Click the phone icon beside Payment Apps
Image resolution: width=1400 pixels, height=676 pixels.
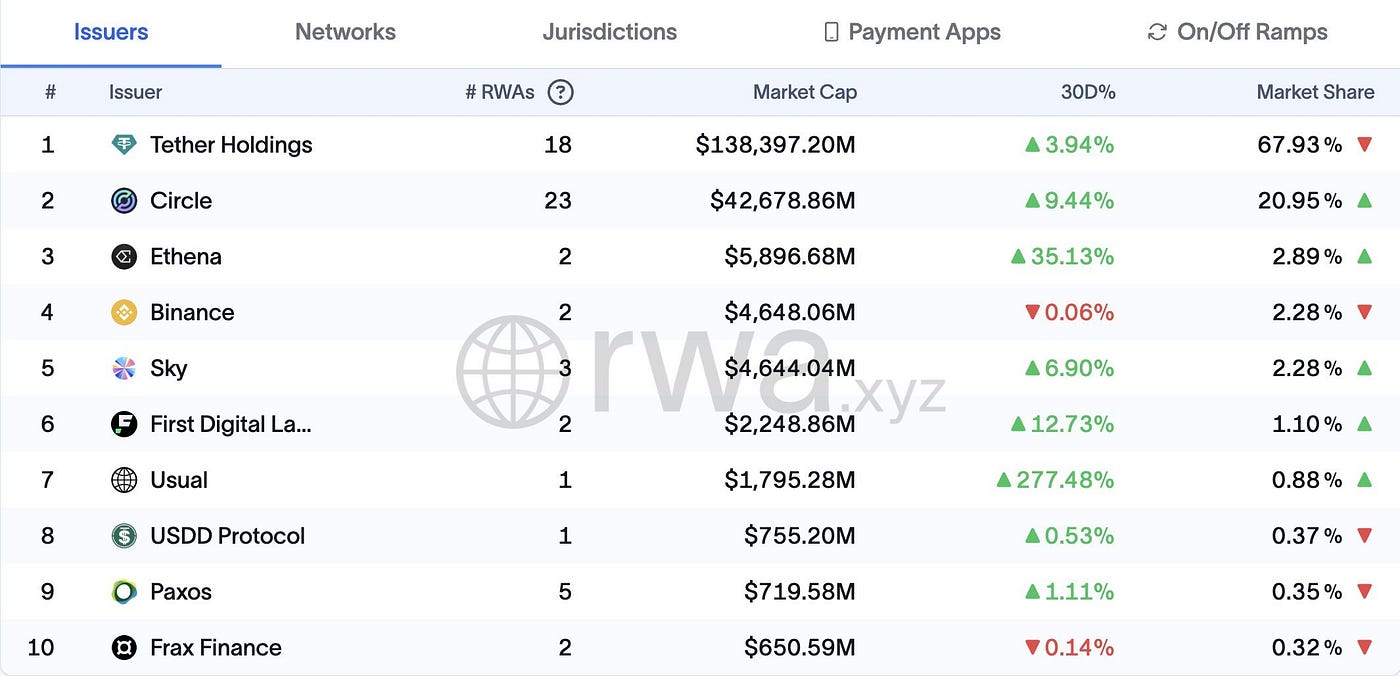point(831,32)
